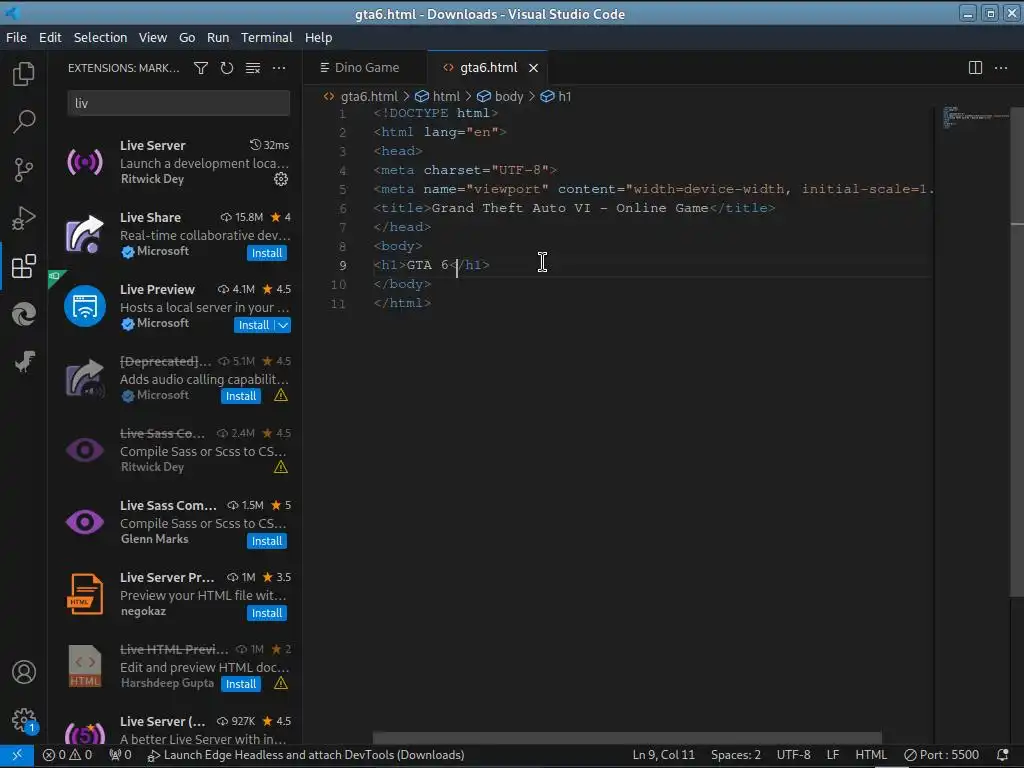This screenshot has height=768, width=1024.
Task: Select HTML language mode in status bar
Action: pos(871,755)
